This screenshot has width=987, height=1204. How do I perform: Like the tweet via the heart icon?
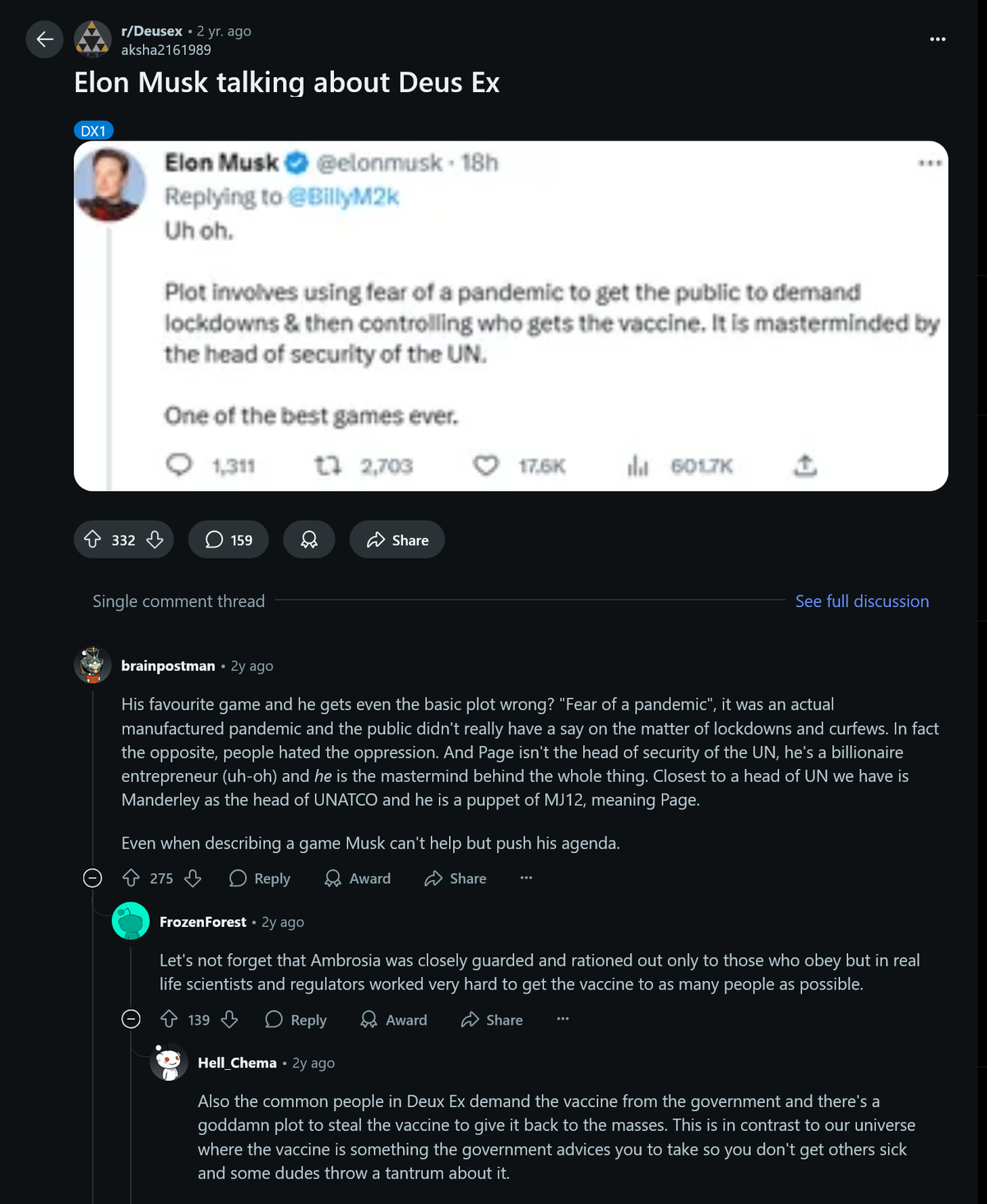[x=486, y=465]
